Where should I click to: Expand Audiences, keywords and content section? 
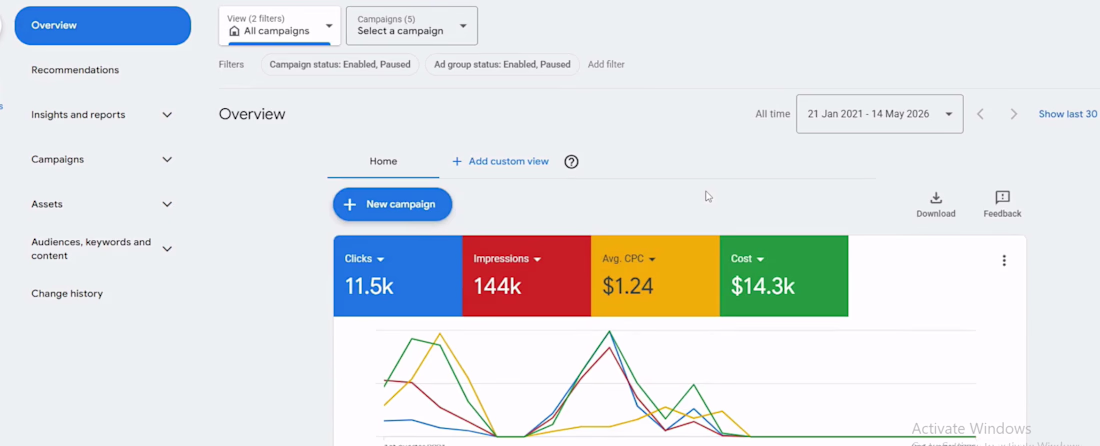(167, 249)
